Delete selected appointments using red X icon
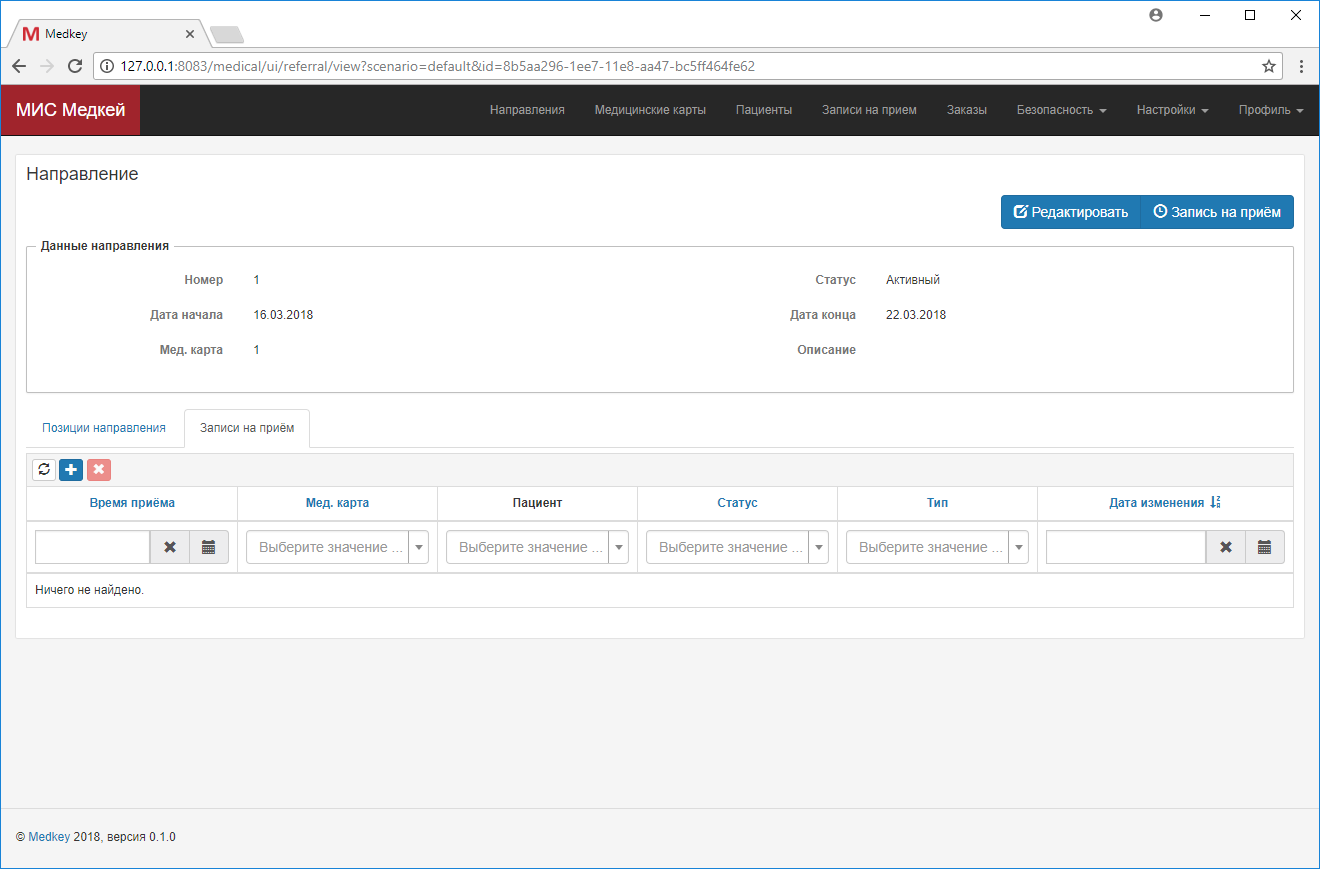The width and height of the screenshot is (1320, 869). [x=98, y=469]
